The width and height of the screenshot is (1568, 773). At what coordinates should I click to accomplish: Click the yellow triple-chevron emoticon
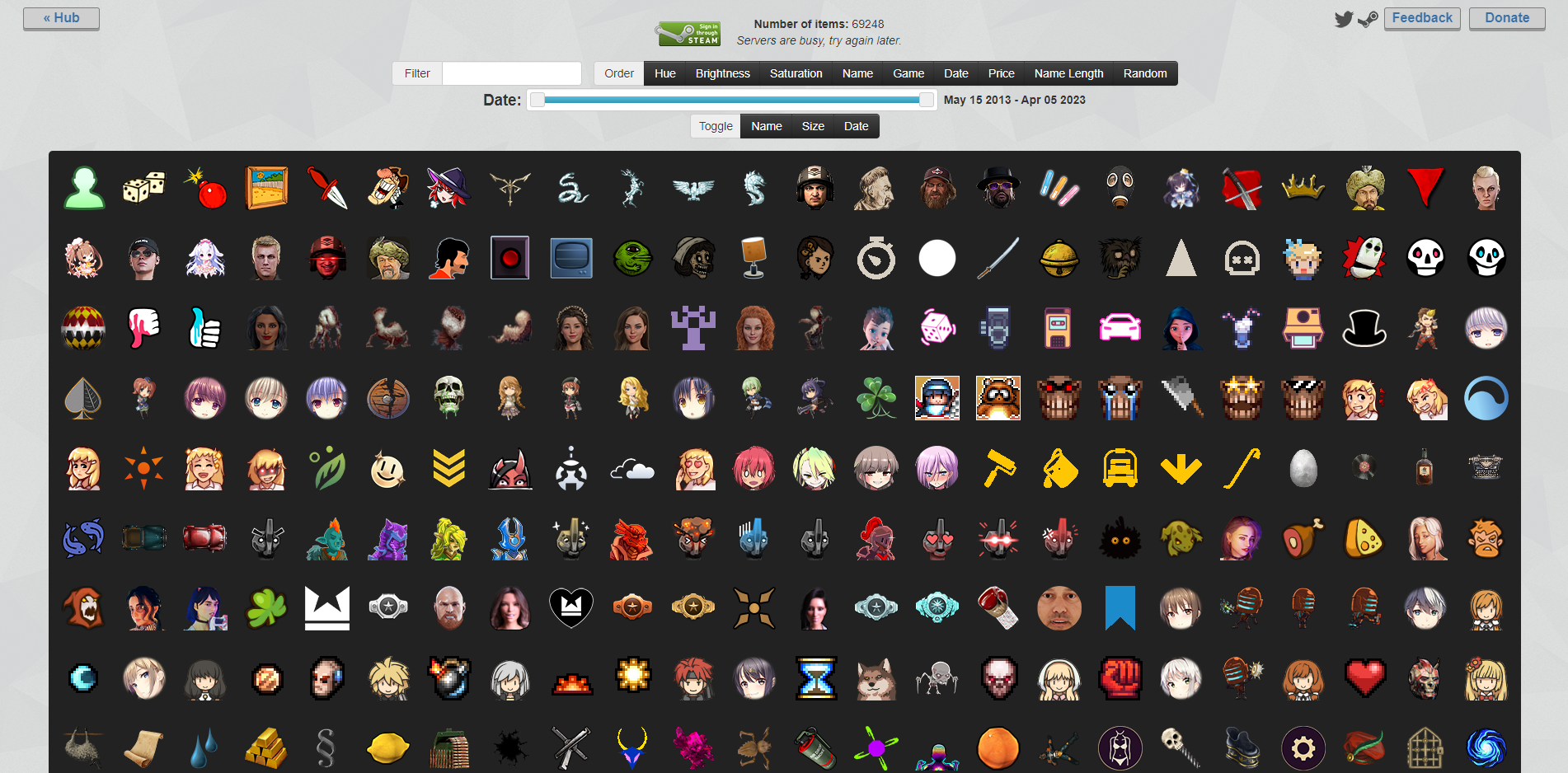coord(449,468)
